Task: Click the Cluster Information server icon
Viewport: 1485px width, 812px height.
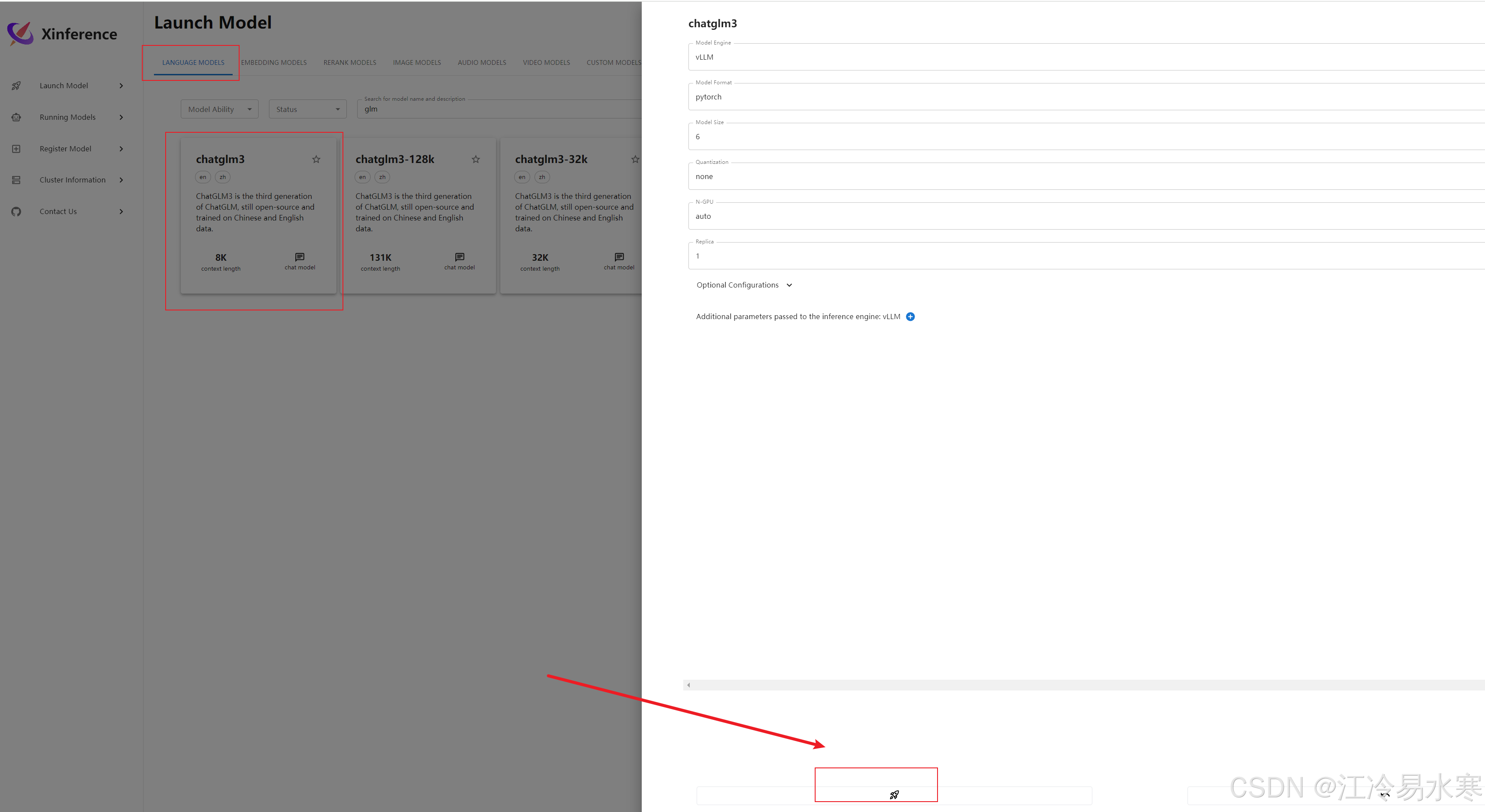Action: 16,180
